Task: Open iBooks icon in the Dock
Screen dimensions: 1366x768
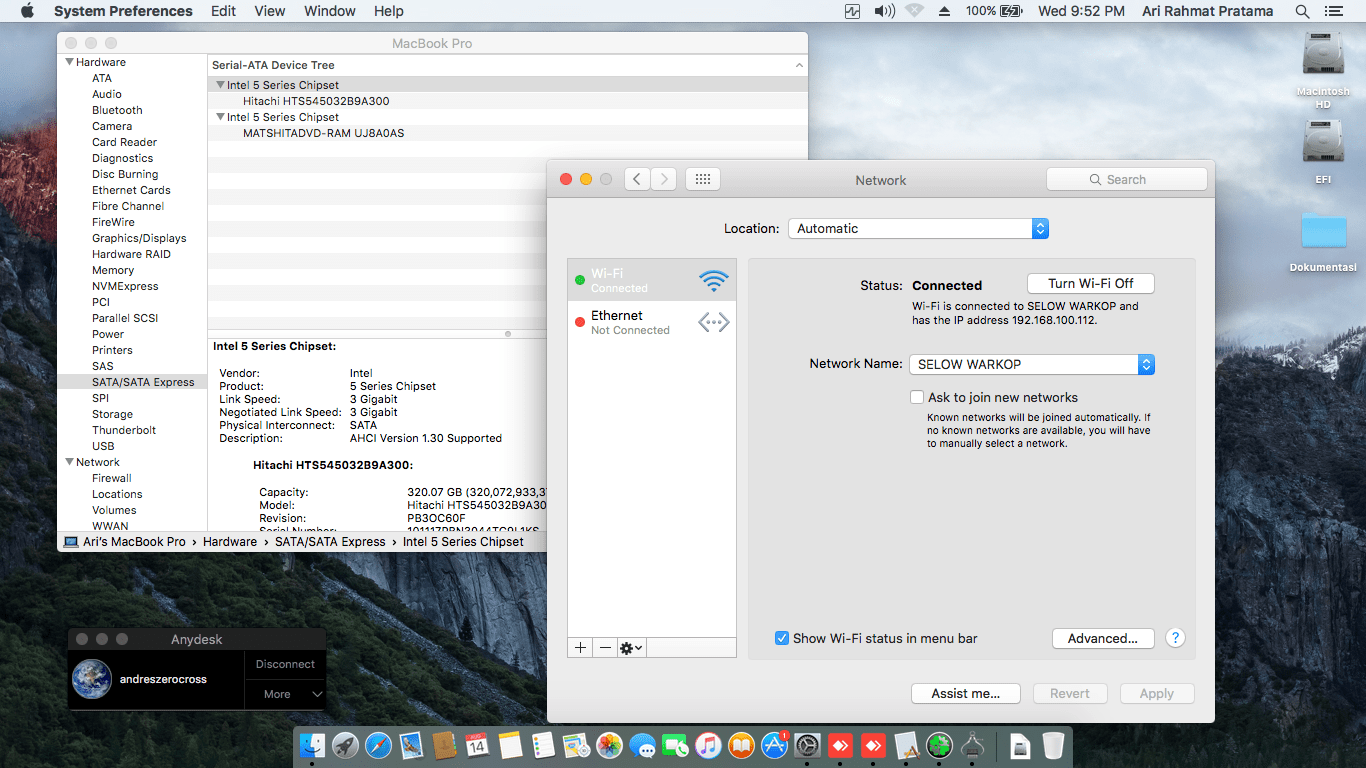Action: (x=741, y=745)
